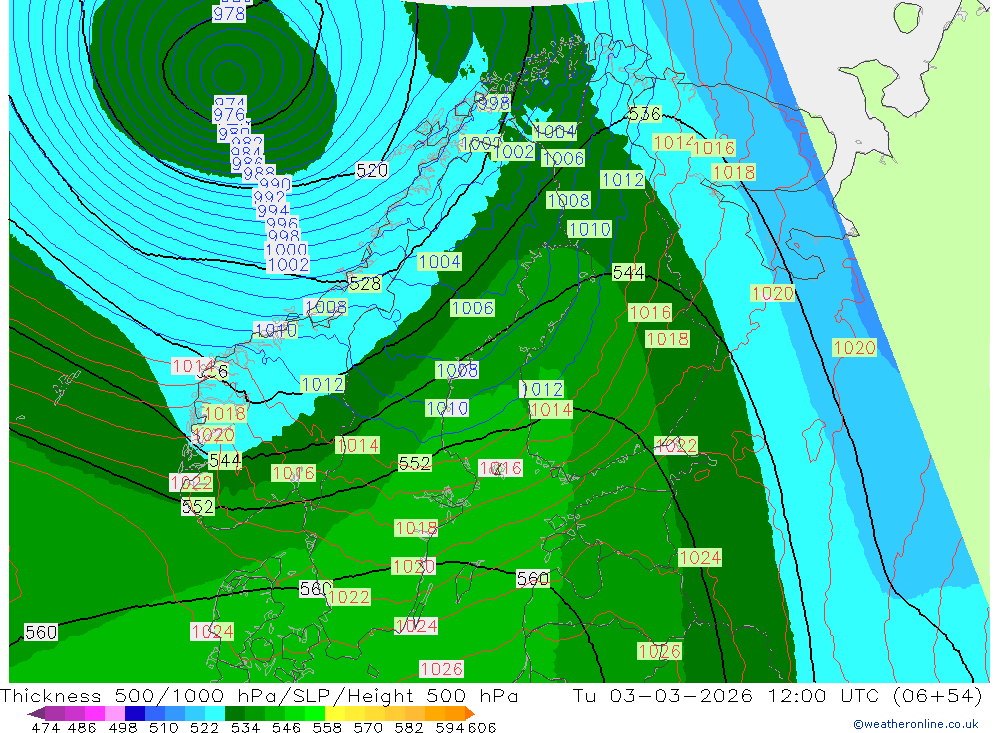
Task: Click the cyan legend color swatch
Action: click(x=215, y=713)
